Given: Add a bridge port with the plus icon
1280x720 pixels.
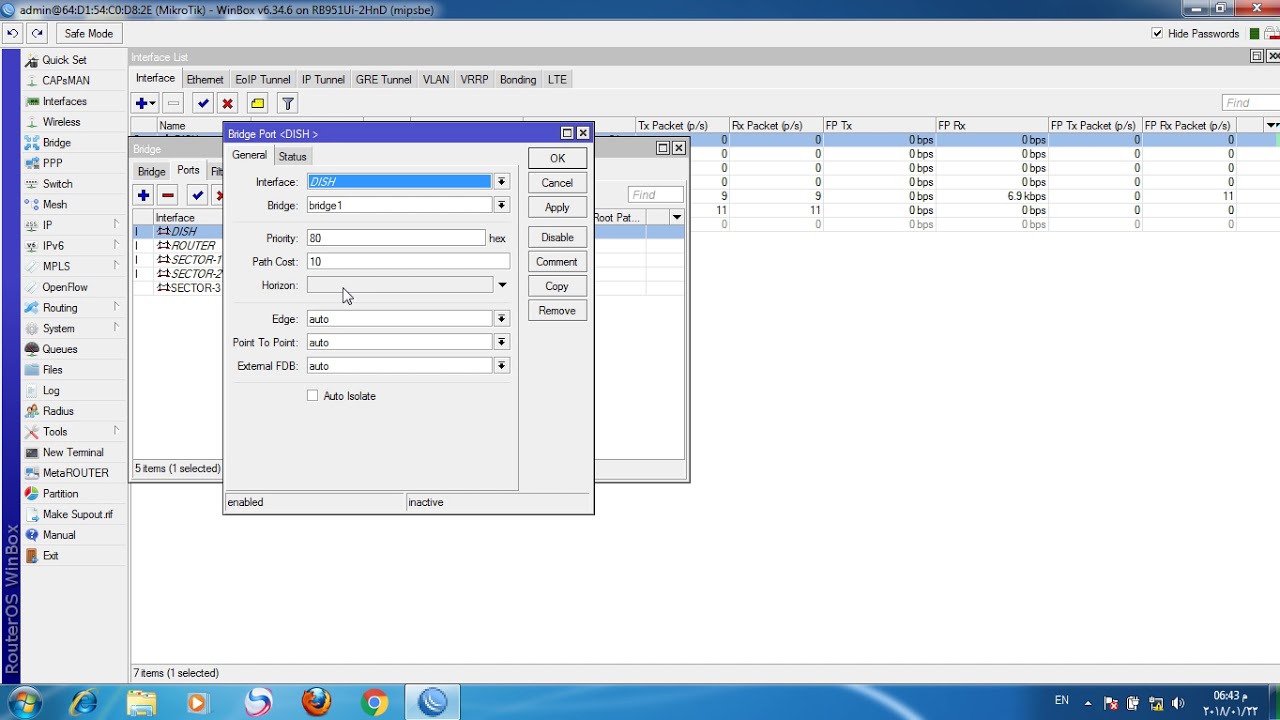Looking at the screenshot, I should point(144,196).
